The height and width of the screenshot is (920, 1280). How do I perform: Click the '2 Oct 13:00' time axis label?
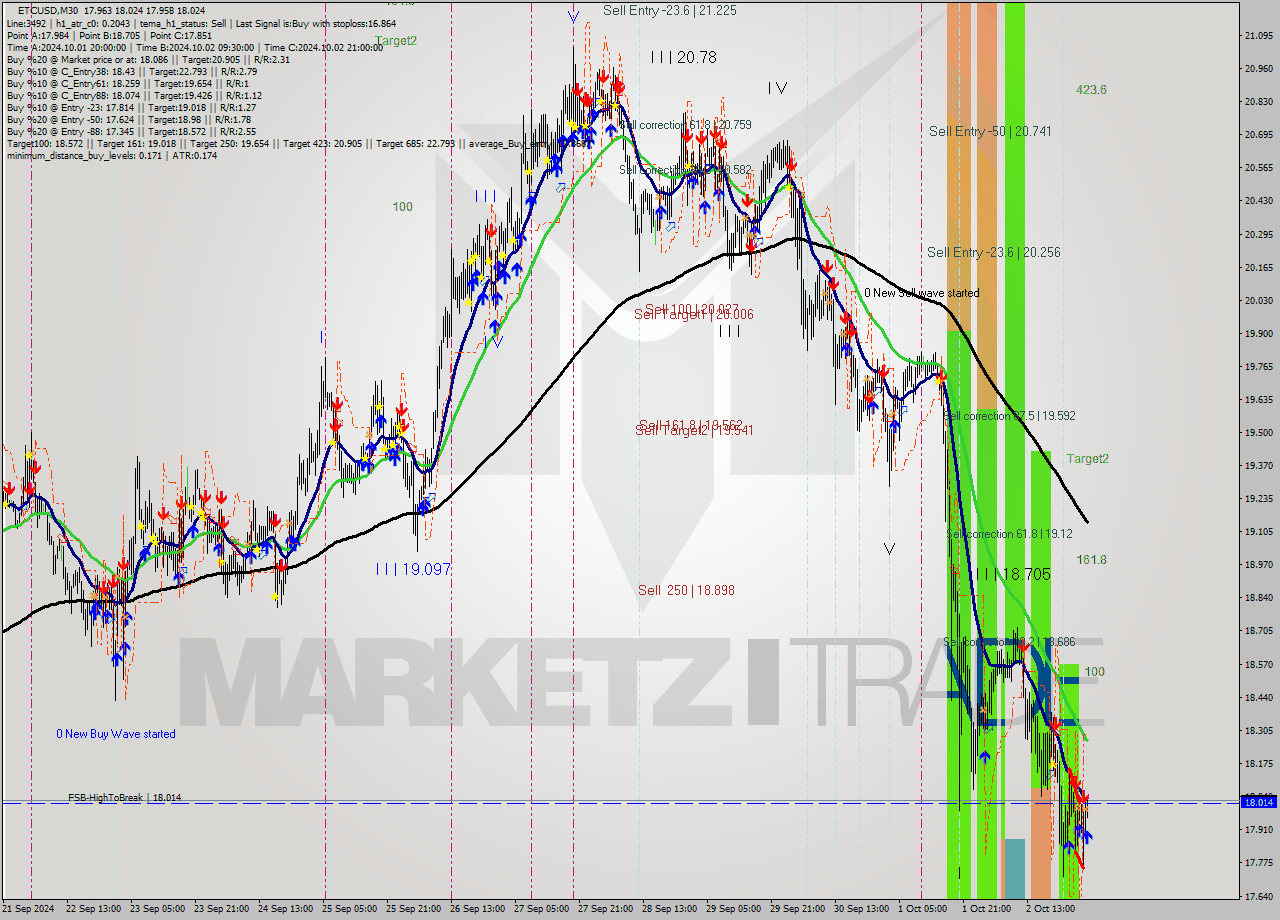click(1050, 909)
